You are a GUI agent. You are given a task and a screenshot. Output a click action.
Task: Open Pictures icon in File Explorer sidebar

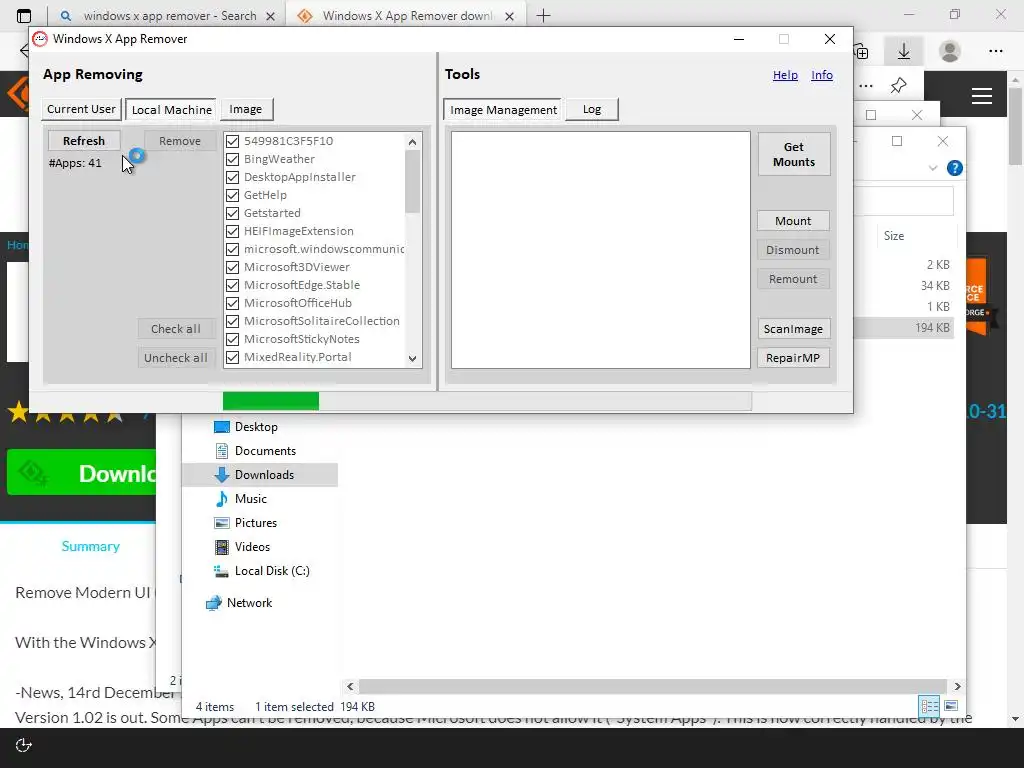[222, 523]
